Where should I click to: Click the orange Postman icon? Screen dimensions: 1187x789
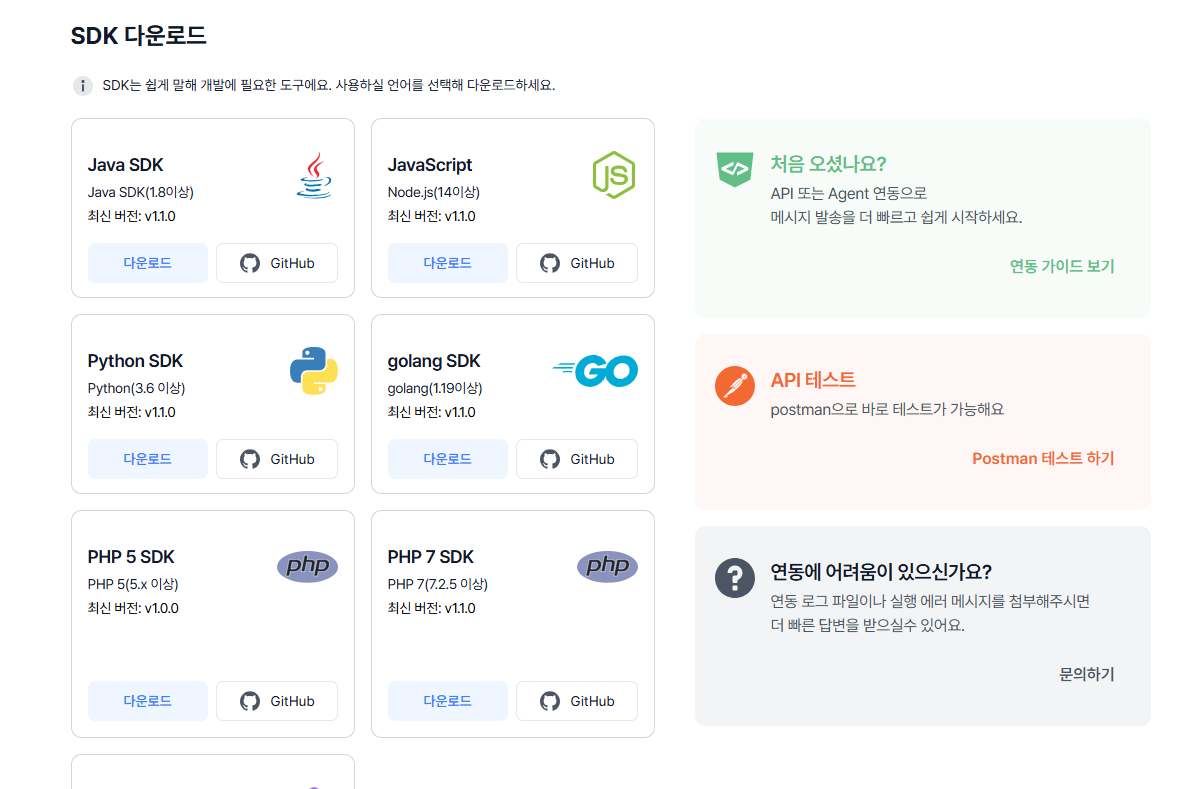735,386
